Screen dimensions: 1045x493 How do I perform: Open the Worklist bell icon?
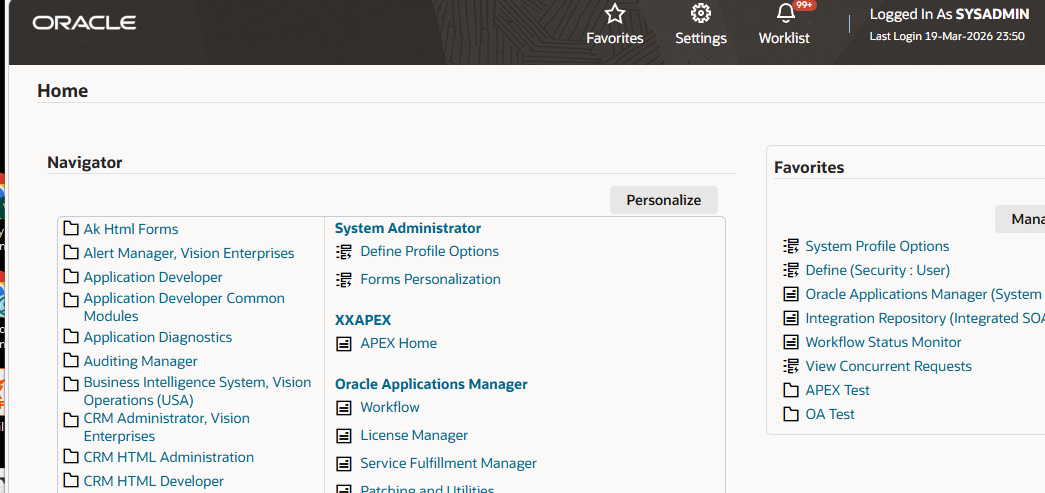tap(786, 13)
